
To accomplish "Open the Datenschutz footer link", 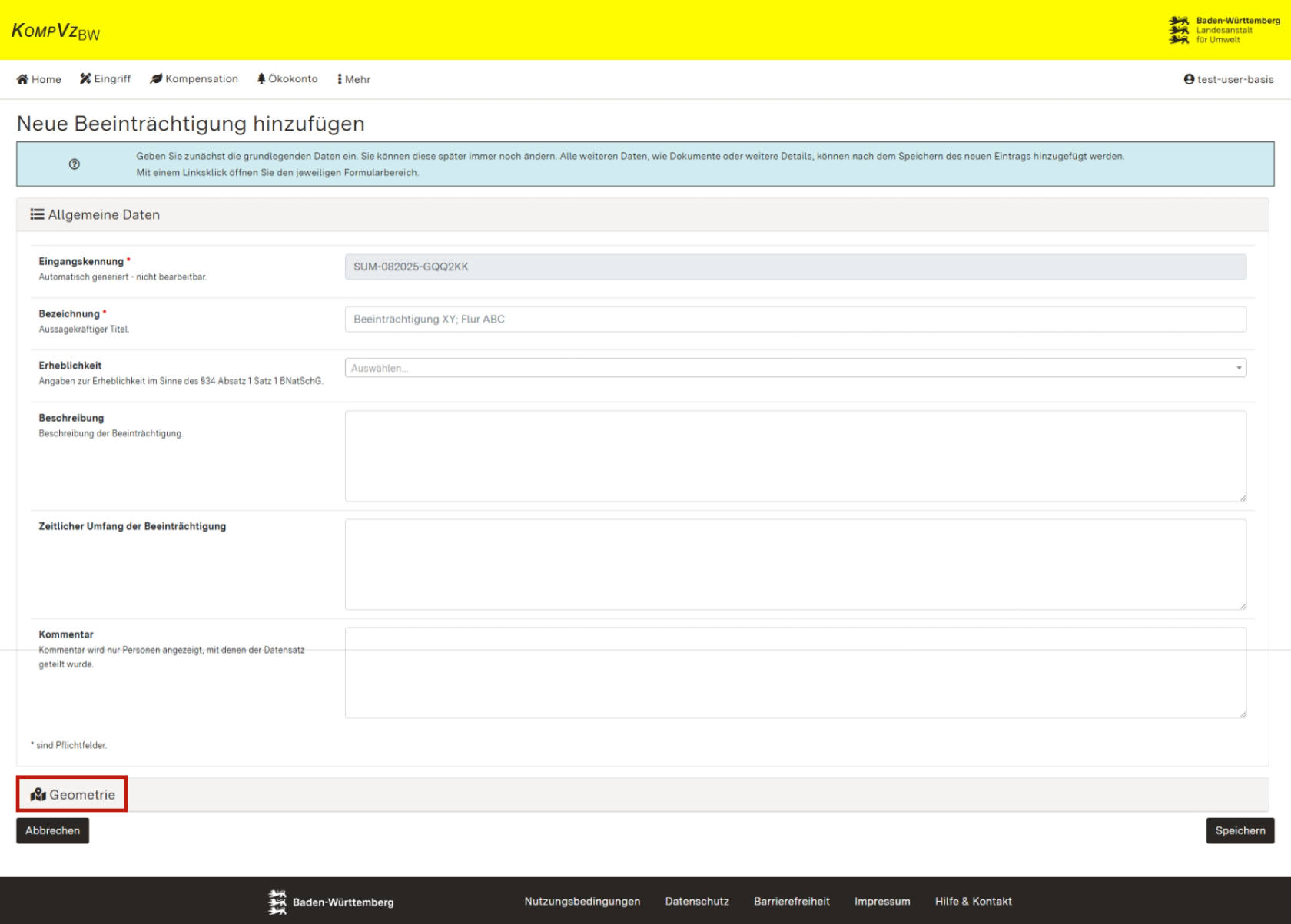I will pos(696,901).
